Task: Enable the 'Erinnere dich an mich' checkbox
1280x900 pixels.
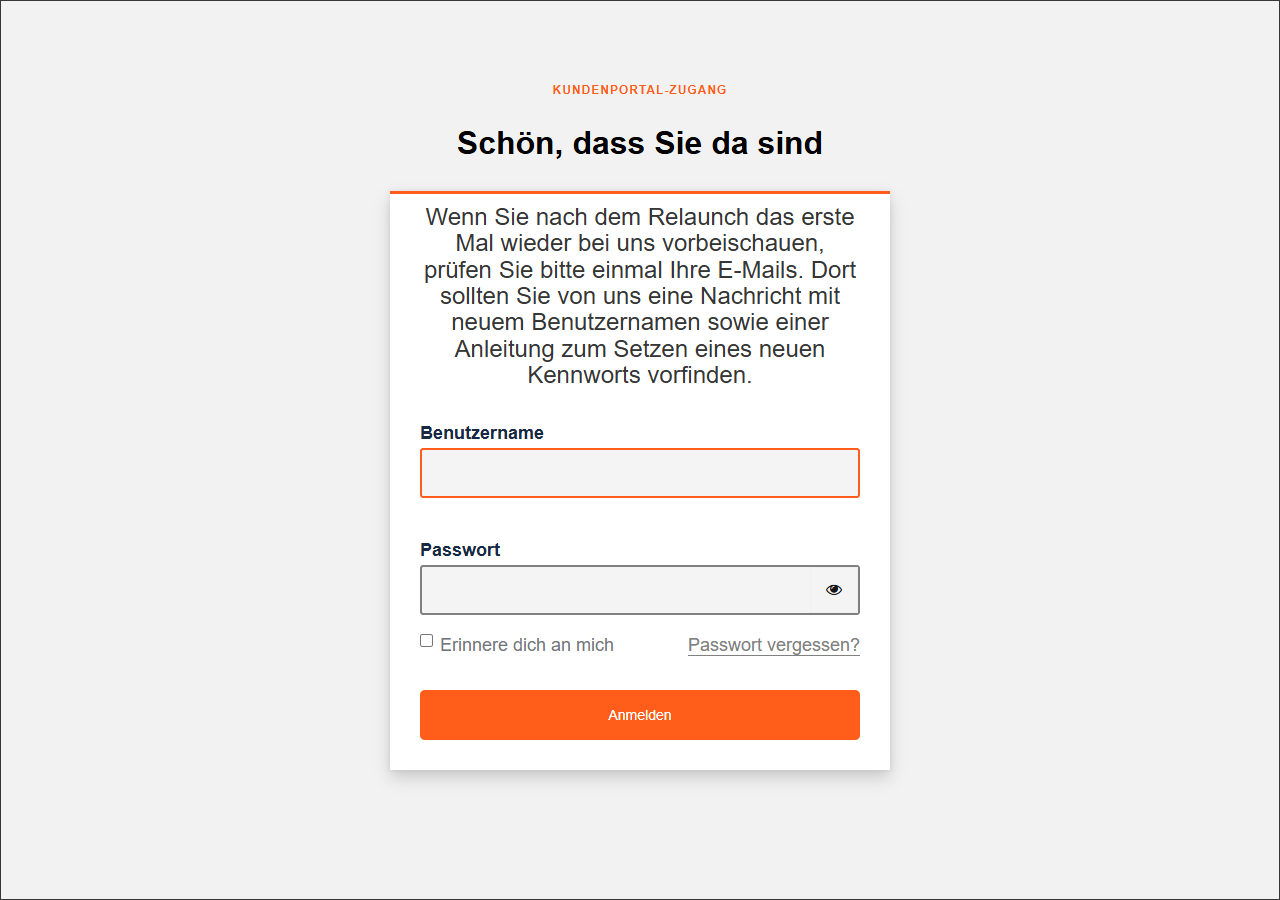Action: (426, 640)
